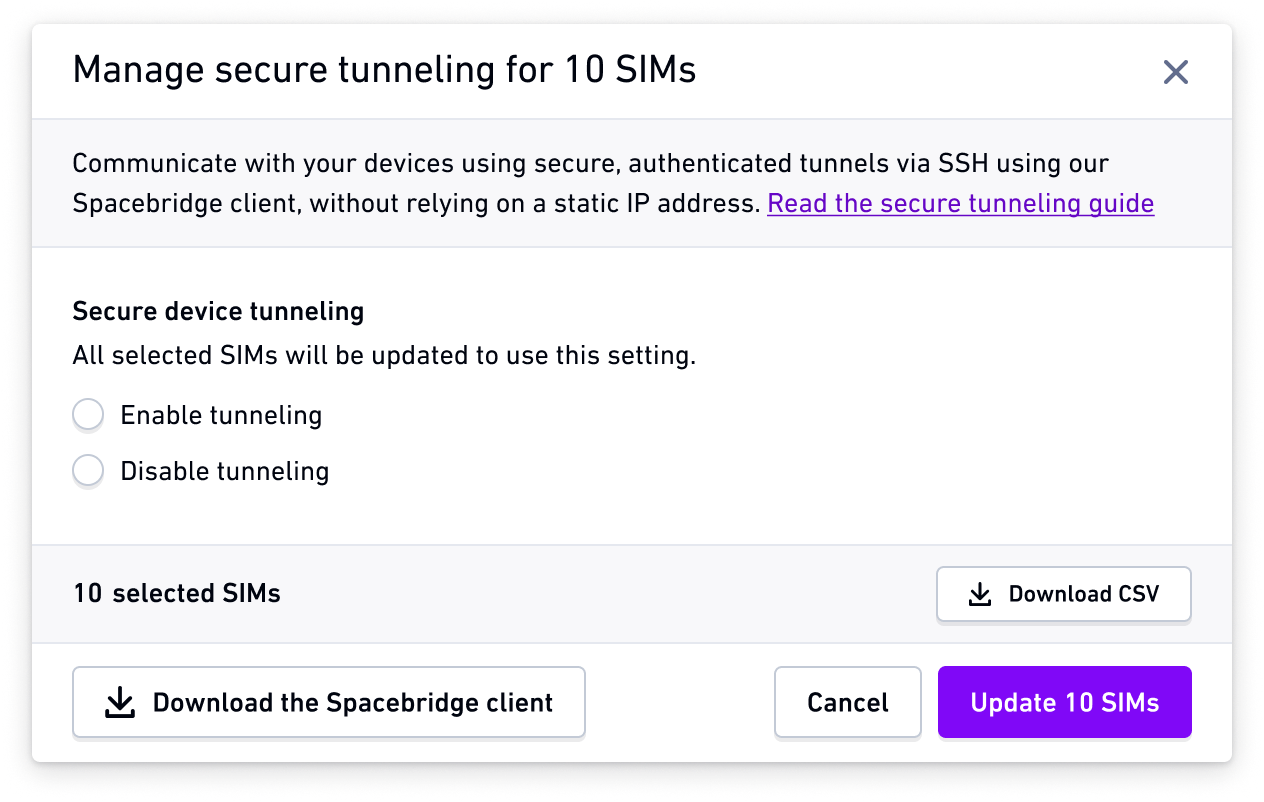
Task: Close the secure tunneling dialog
Action: click(1175, 72)
